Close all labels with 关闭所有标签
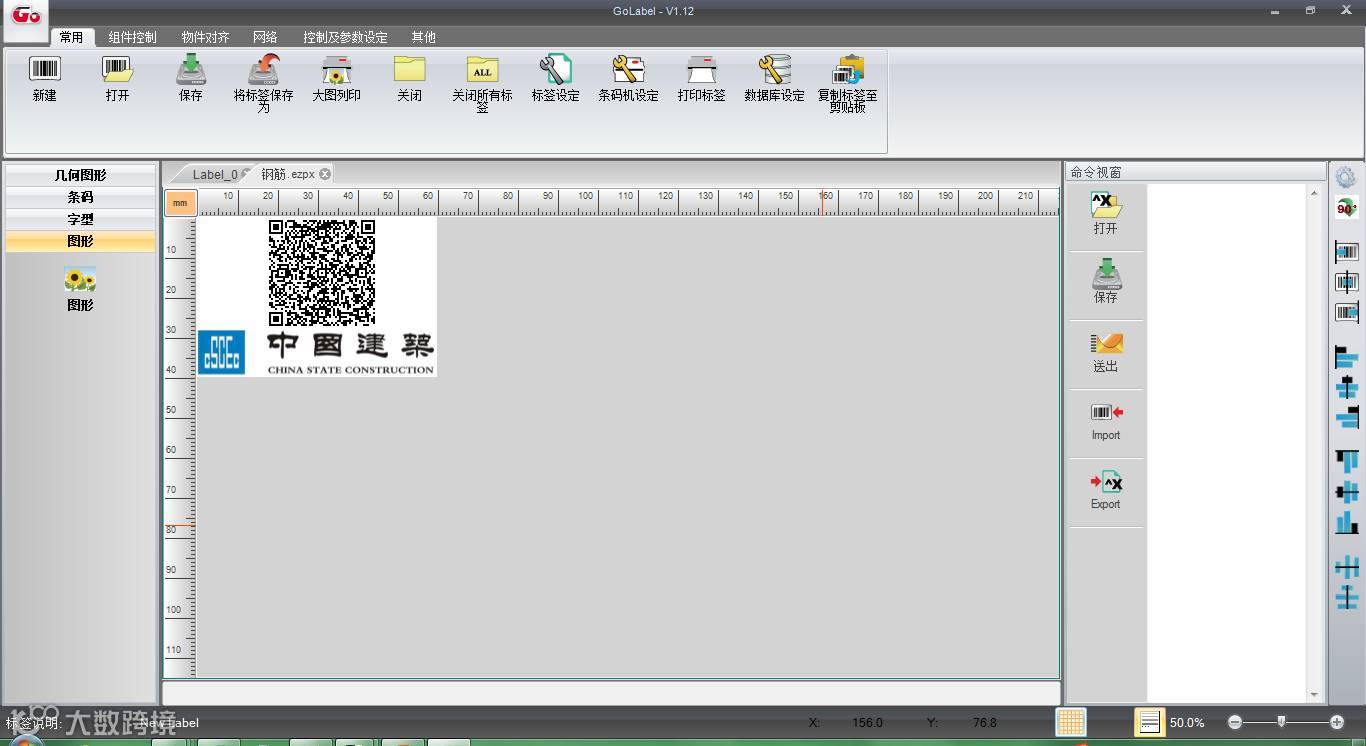 click(x=482, y=83)
